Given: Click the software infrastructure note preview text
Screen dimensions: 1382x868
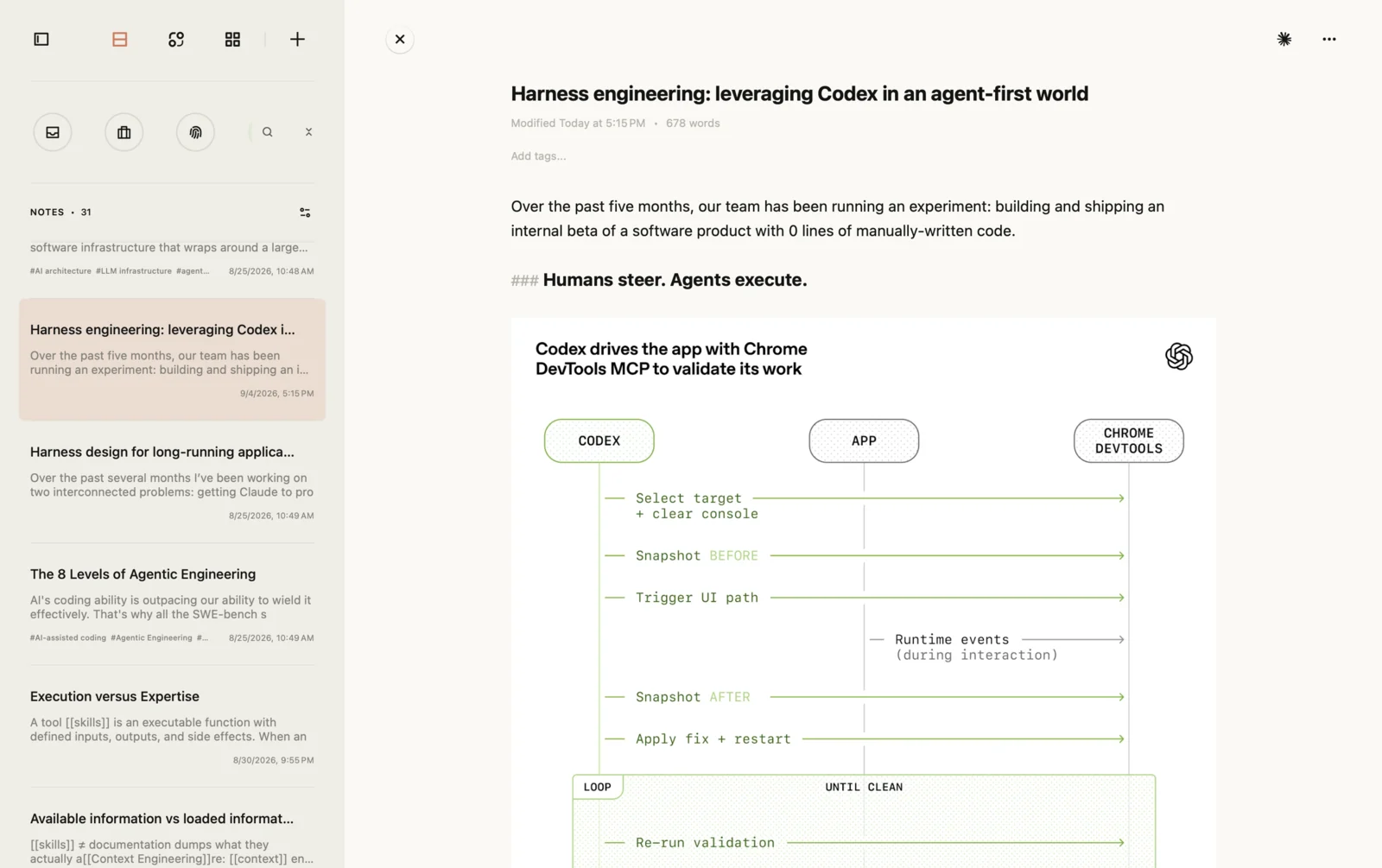Looking at the screenshot, I should (x=168, y=248).
